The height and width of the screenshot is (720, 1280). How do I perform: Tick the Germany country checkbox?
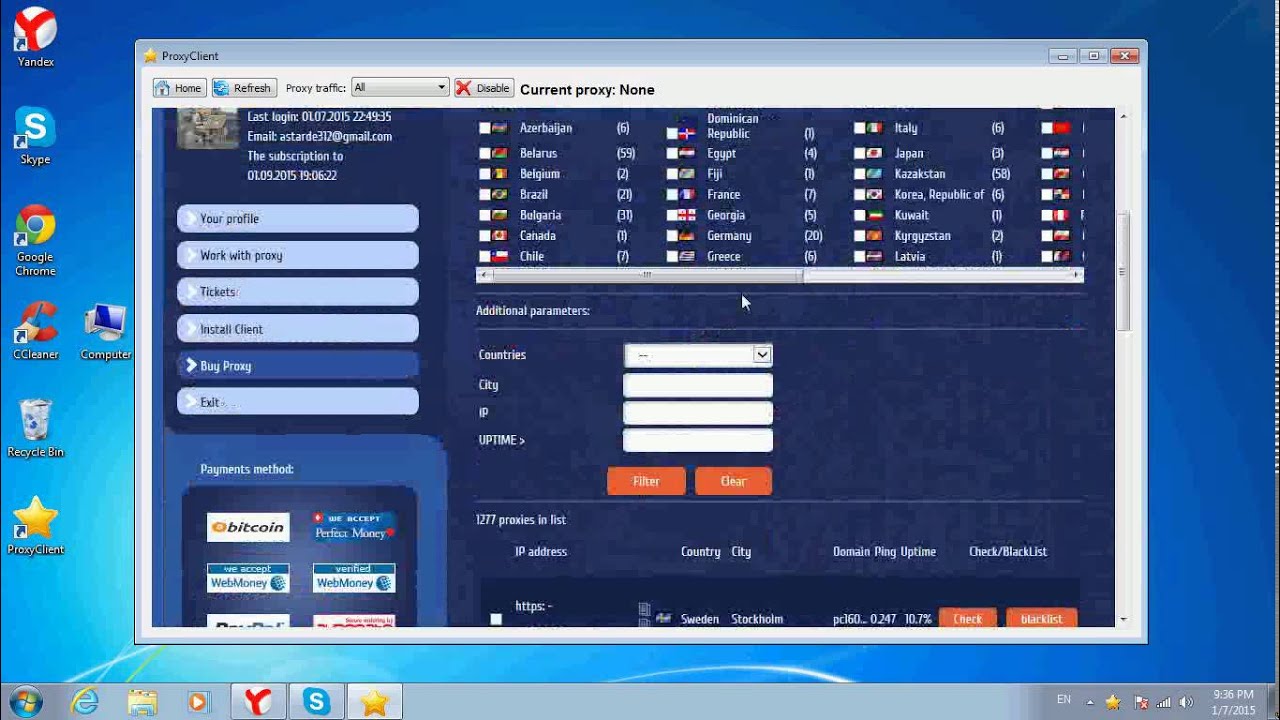click(x=672, y=236)
